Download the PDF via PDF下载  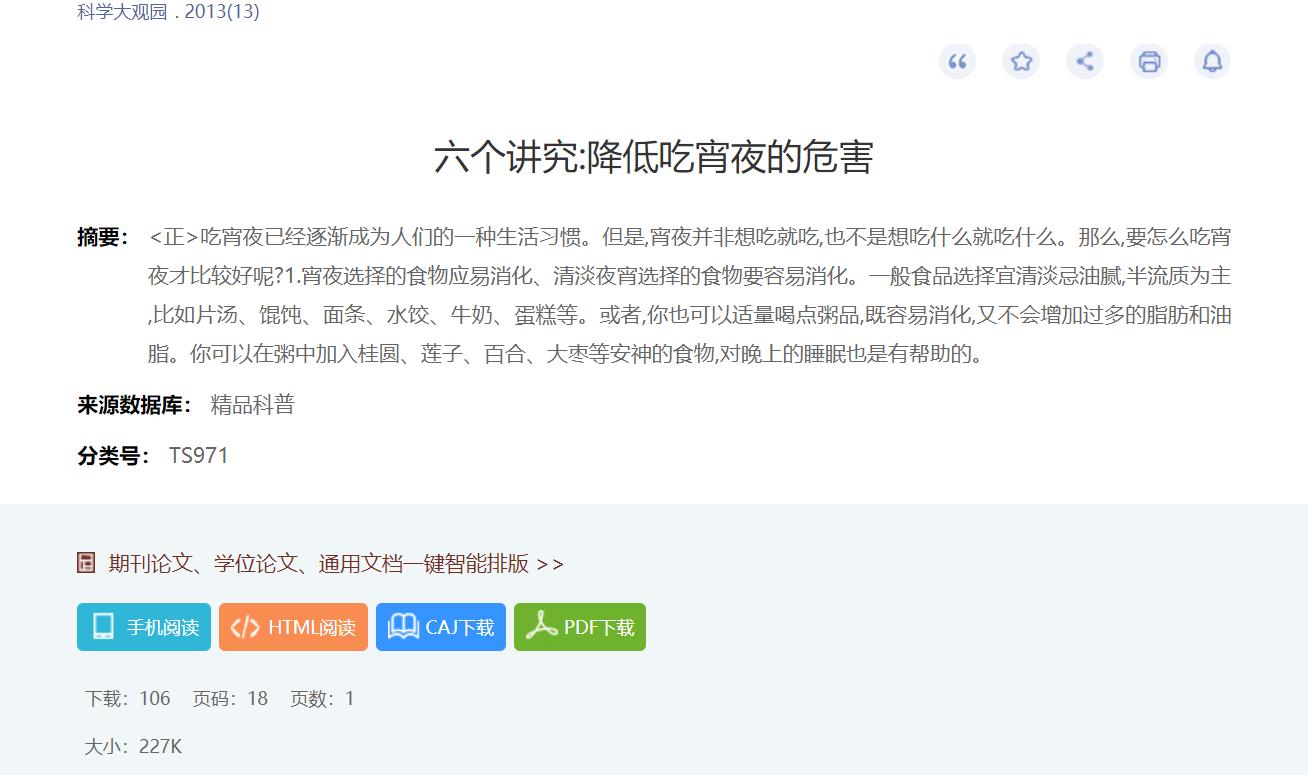pos(579,627)
